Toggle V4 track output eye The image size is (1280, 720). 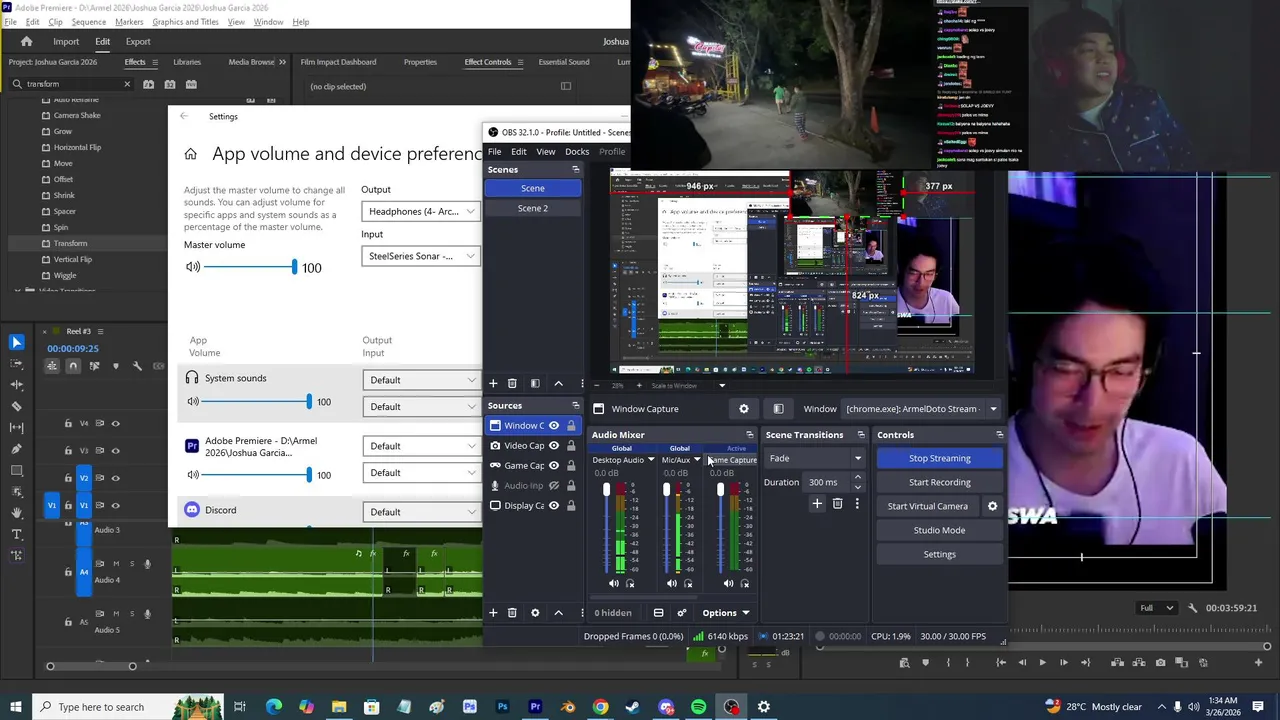point(115,423)
